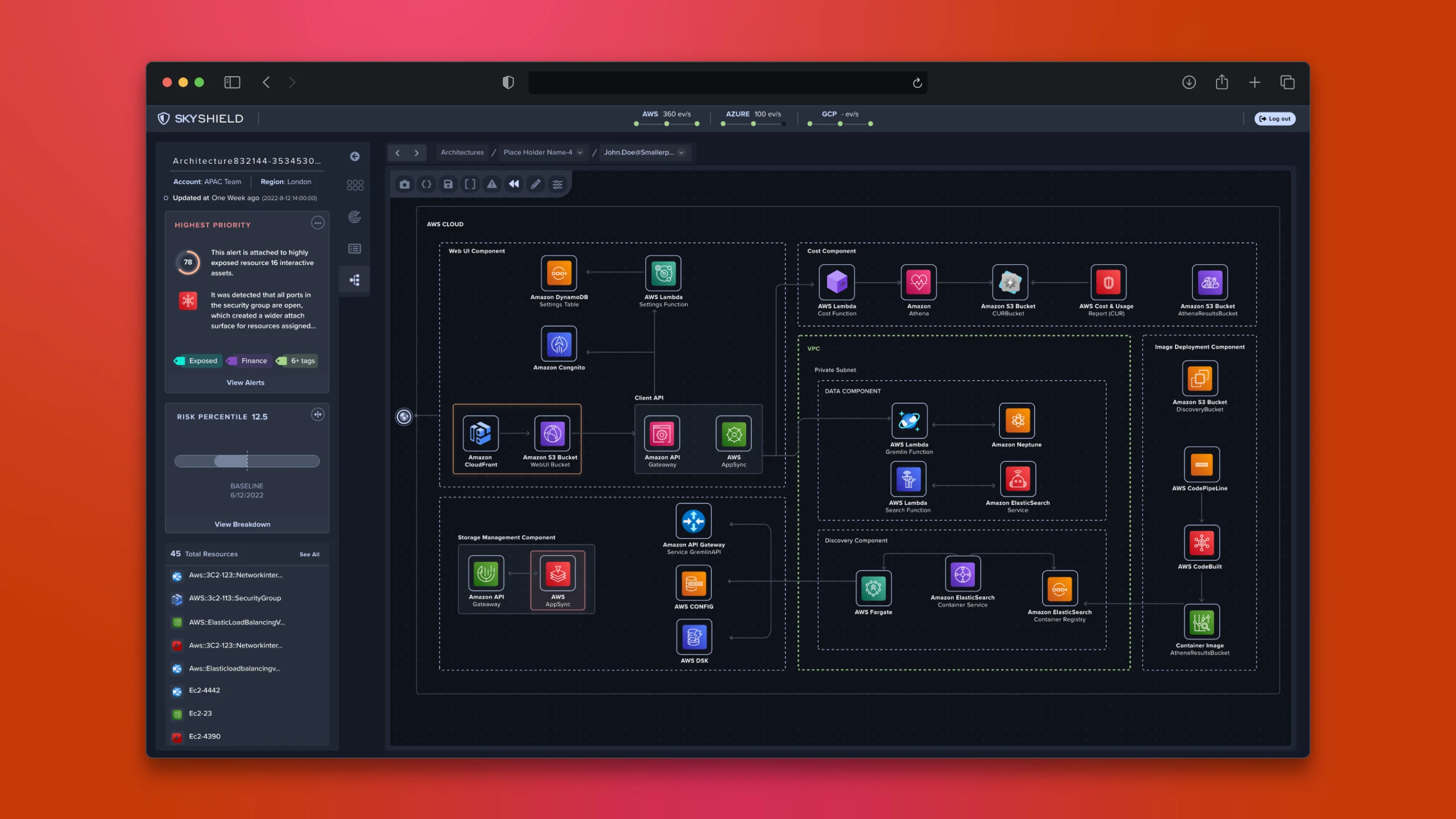The height and width of the screenshot is (819, 1456).
Task: Go to next breadcrumb with forward chevron
Action: pos(417,153)
